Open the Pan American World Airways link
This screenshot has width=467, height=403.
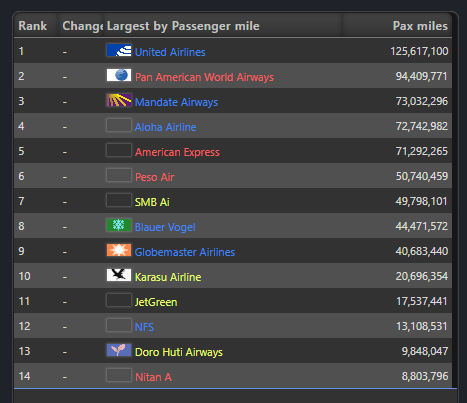204,77
